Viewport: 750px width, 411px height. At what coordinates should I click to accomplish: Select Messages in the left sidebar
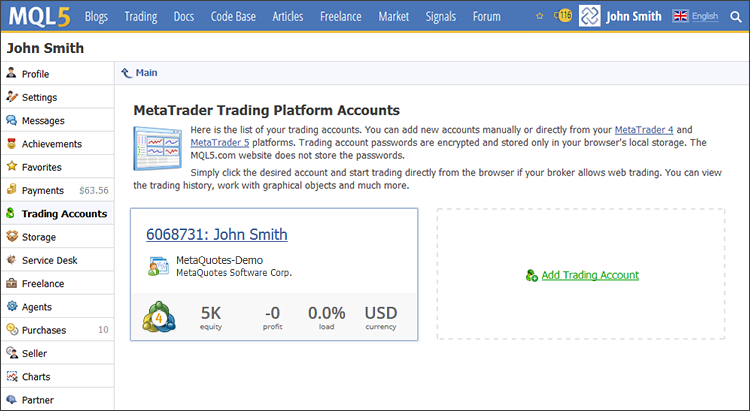click(43, 121)
